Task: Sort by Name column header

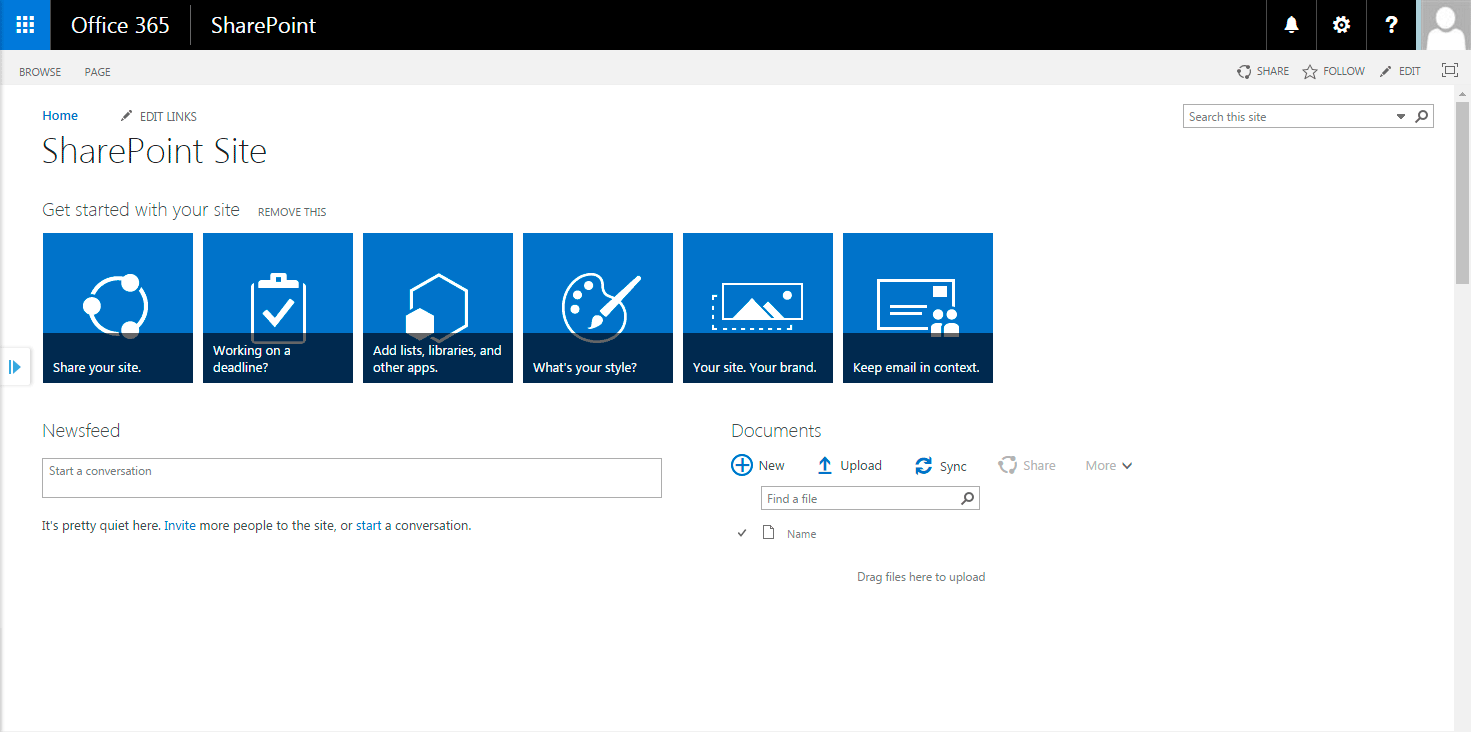Action: tap(802, 534)
